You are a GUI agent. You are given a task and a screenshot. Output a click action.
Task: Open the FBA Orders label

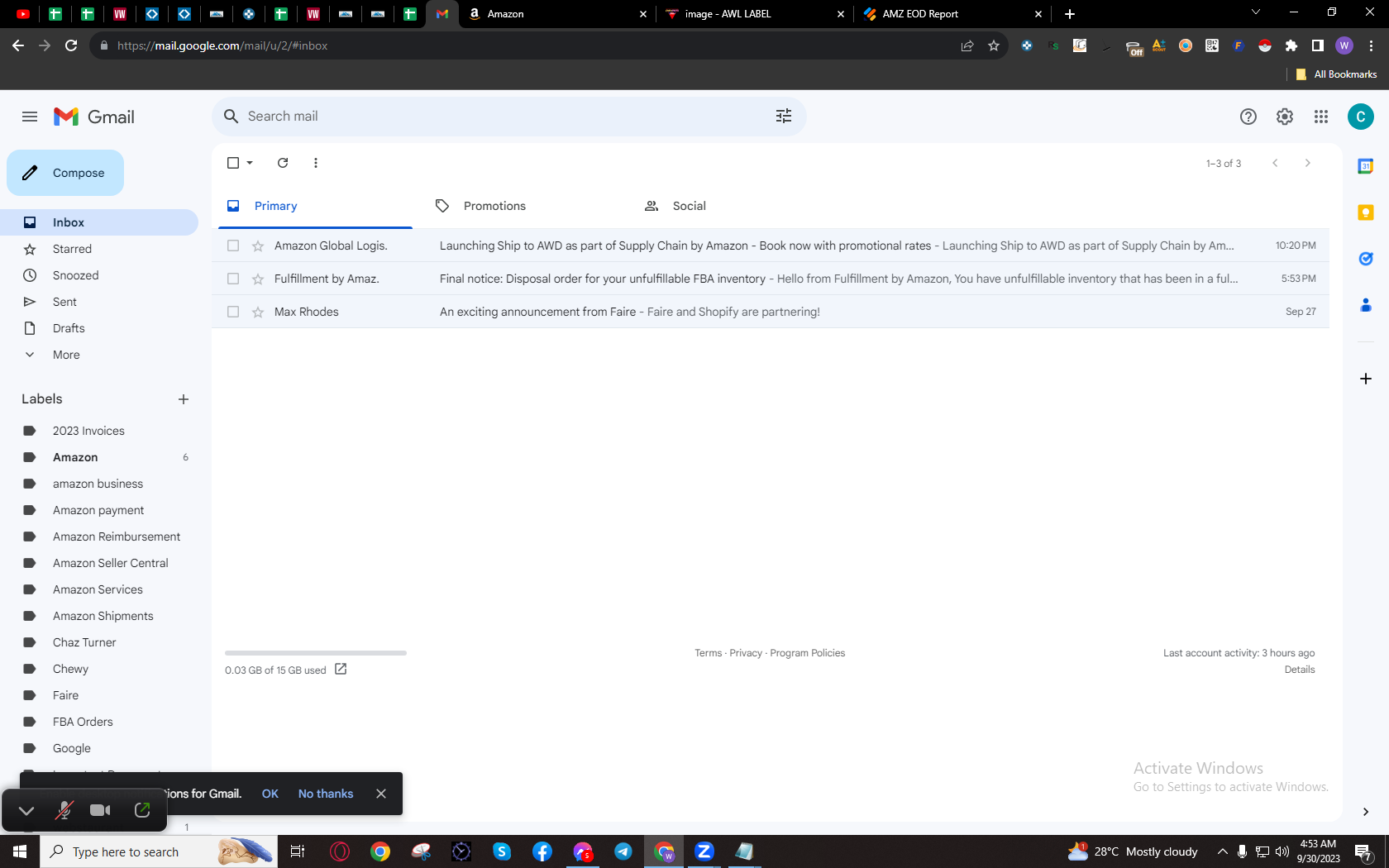99,722
